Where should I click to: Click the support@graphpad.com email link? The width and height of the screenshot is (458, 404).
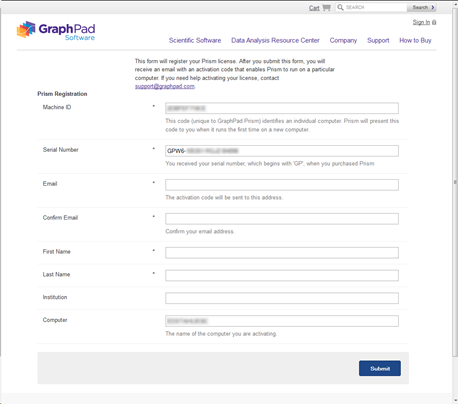[165, 86]
